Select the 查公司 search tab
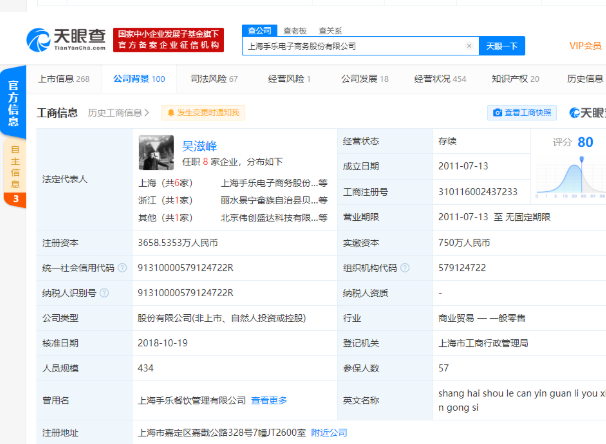Image resolution: width=606 pixels, height=444 pixels. (x=260, y=31)
